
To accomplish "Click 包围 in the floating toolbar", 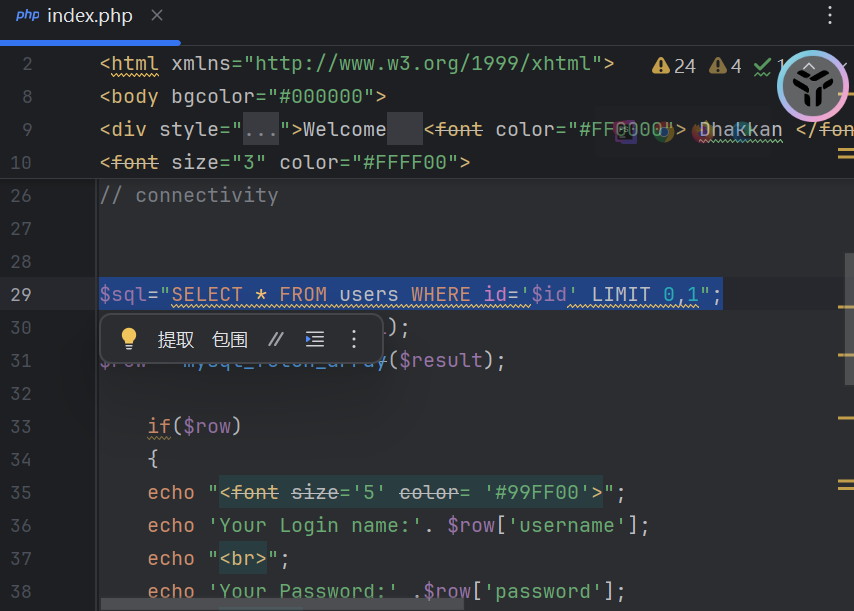I will [x=229, y=339].
